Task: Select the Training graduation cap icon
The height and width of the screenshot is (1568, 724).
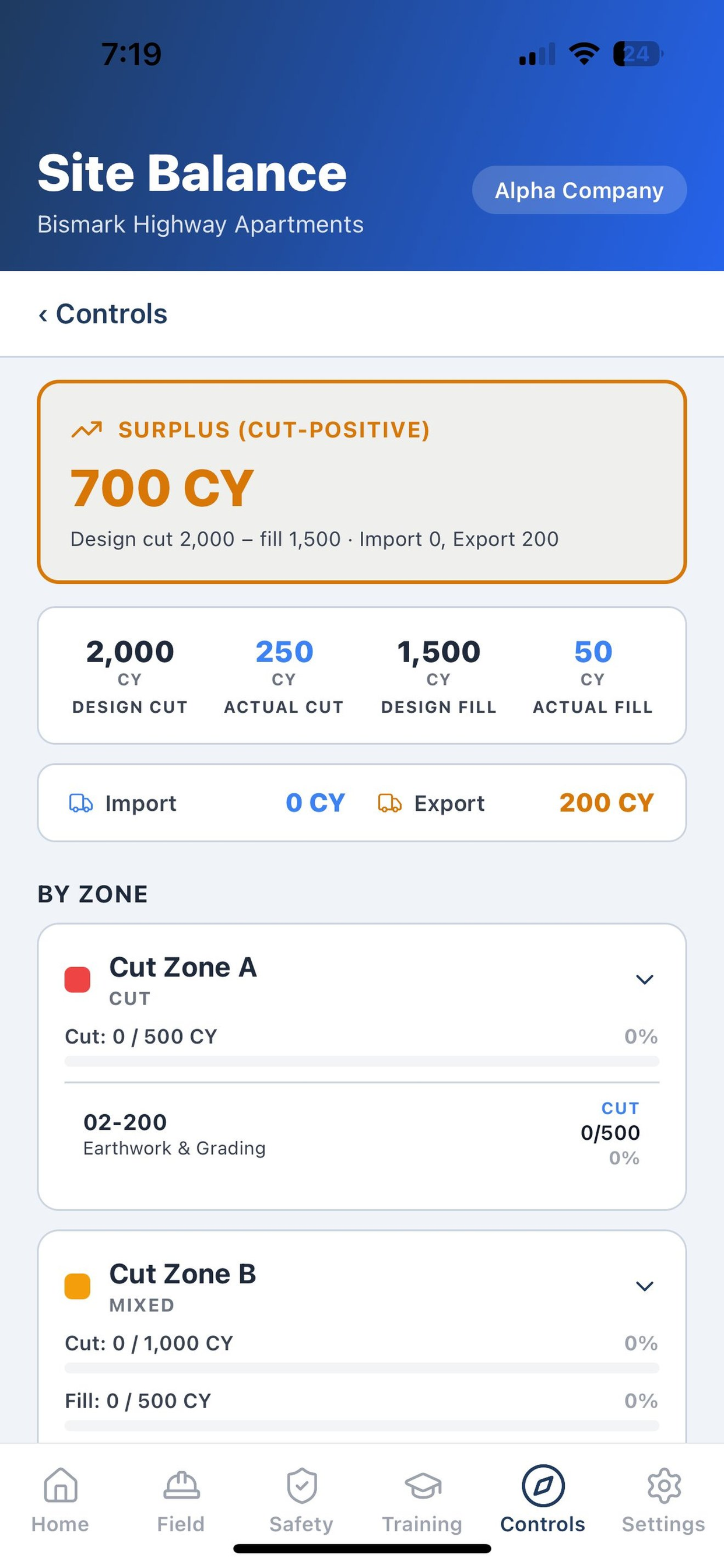Action: point(423,1486)
